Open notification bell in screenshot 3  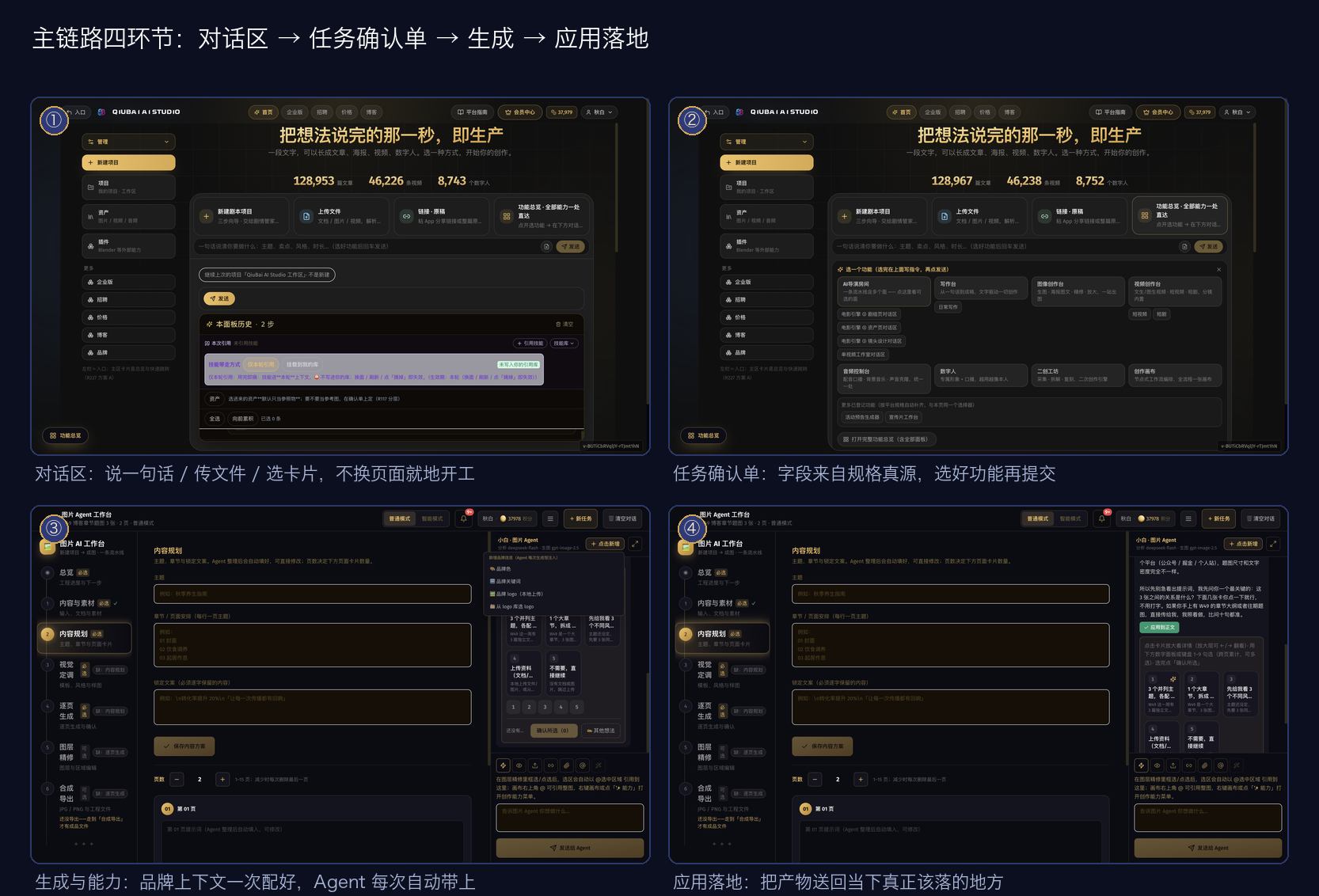point(464,518)
